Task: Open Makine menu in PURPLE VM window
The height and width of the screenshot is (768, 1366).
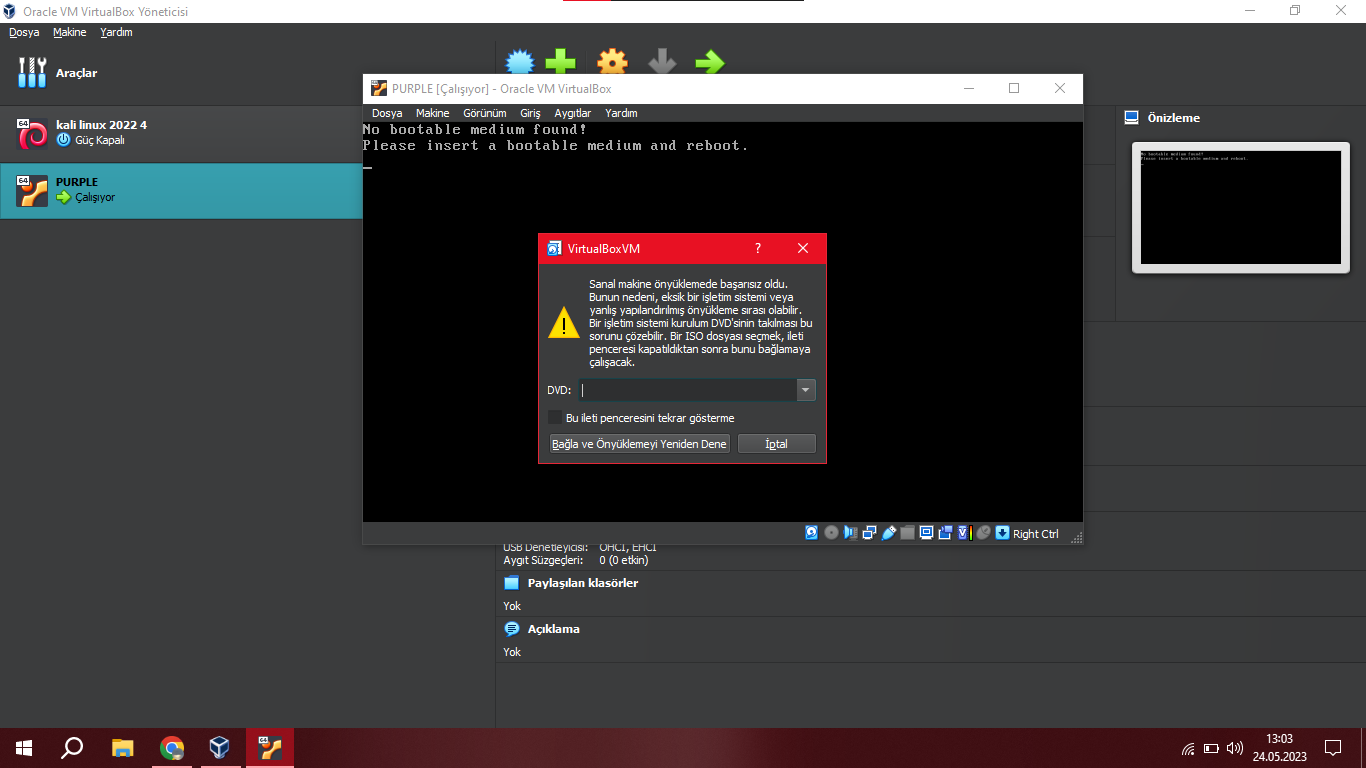Action: point(433,113)
